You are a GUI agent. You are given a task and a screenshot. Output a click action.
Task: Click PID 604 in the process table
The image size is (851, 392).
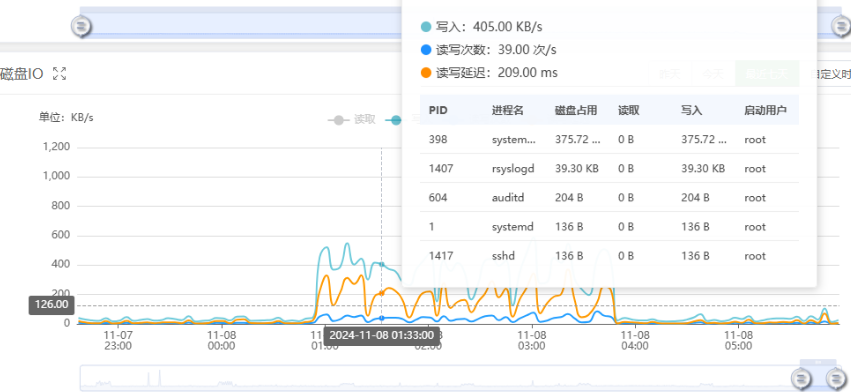(x=438, y=198)
